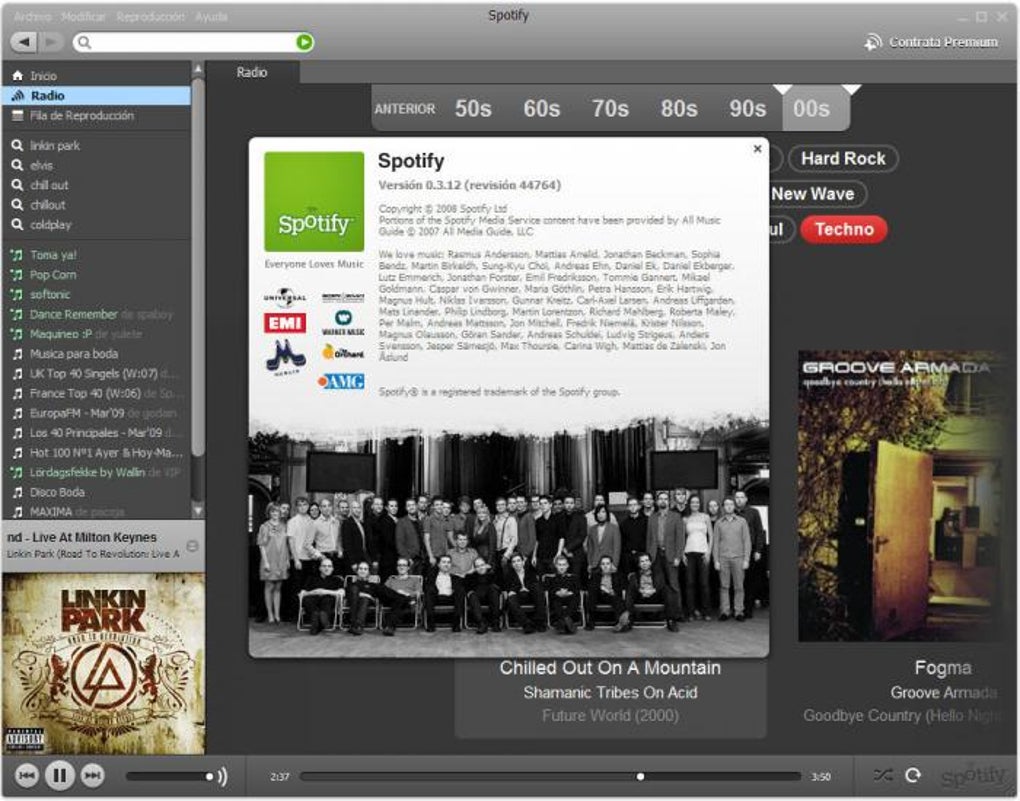Open the Modificar menu

coord(83,16)
